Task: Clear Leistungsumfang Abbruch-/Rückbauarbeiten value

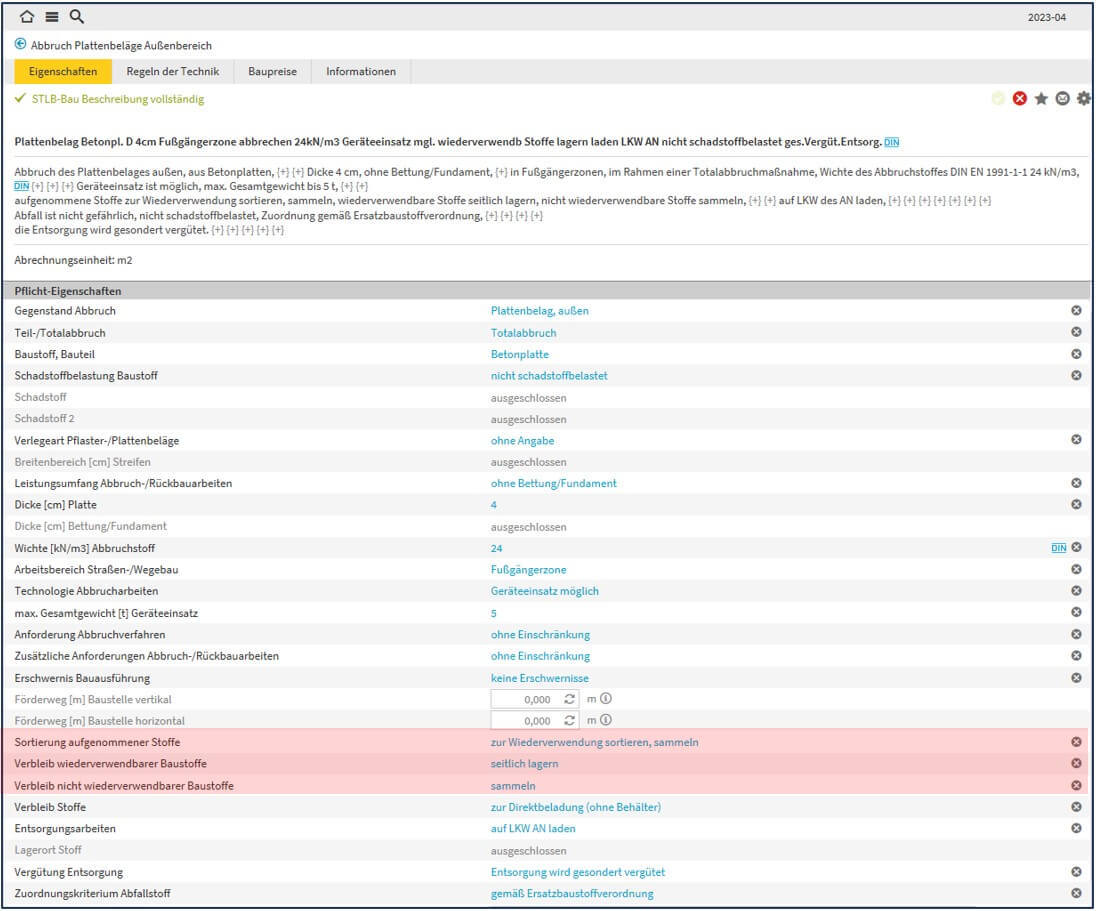Action: [x=1076, y=483]
